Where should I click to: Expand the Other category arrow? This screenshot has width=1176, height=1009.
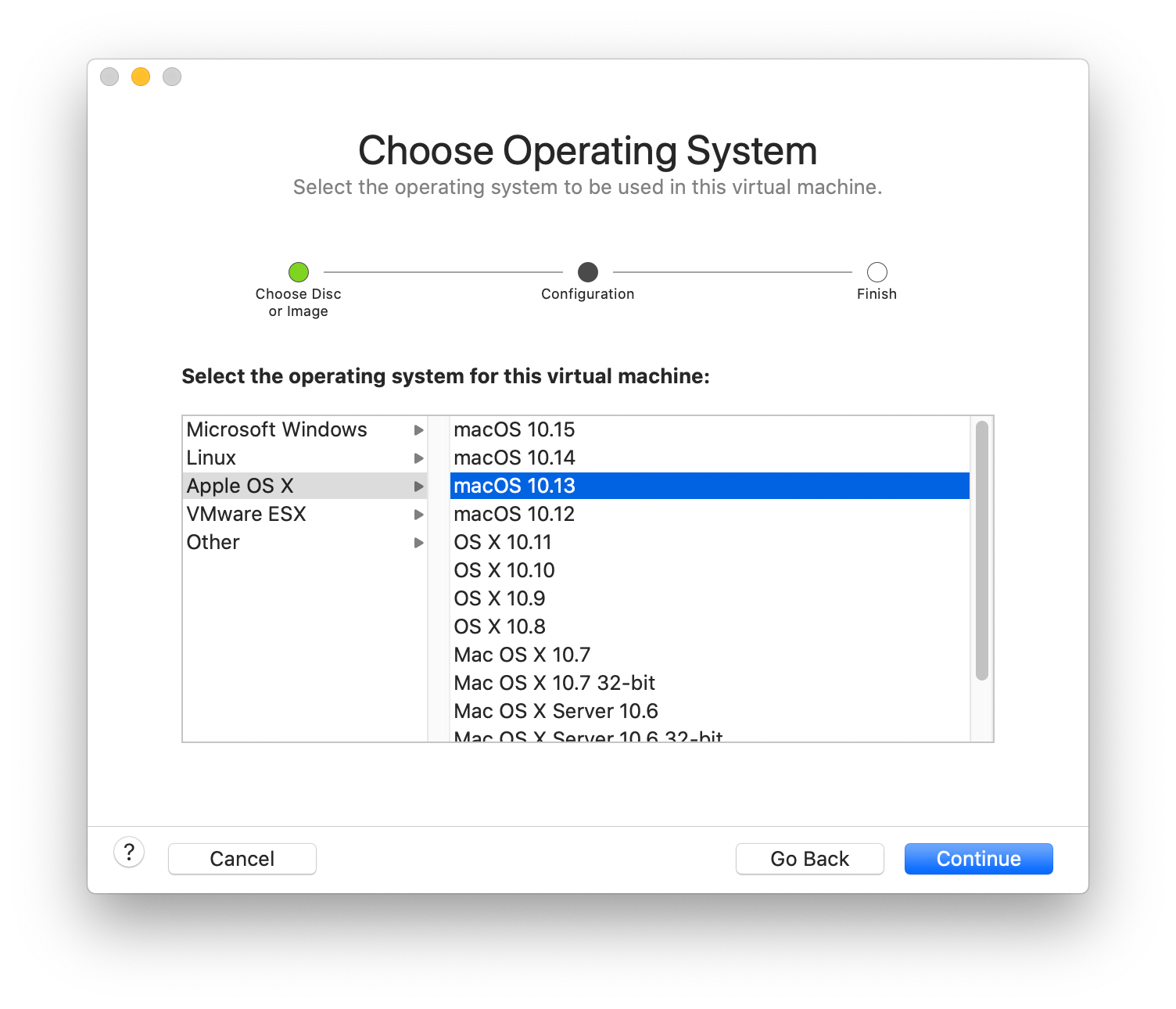coord(418,542)
